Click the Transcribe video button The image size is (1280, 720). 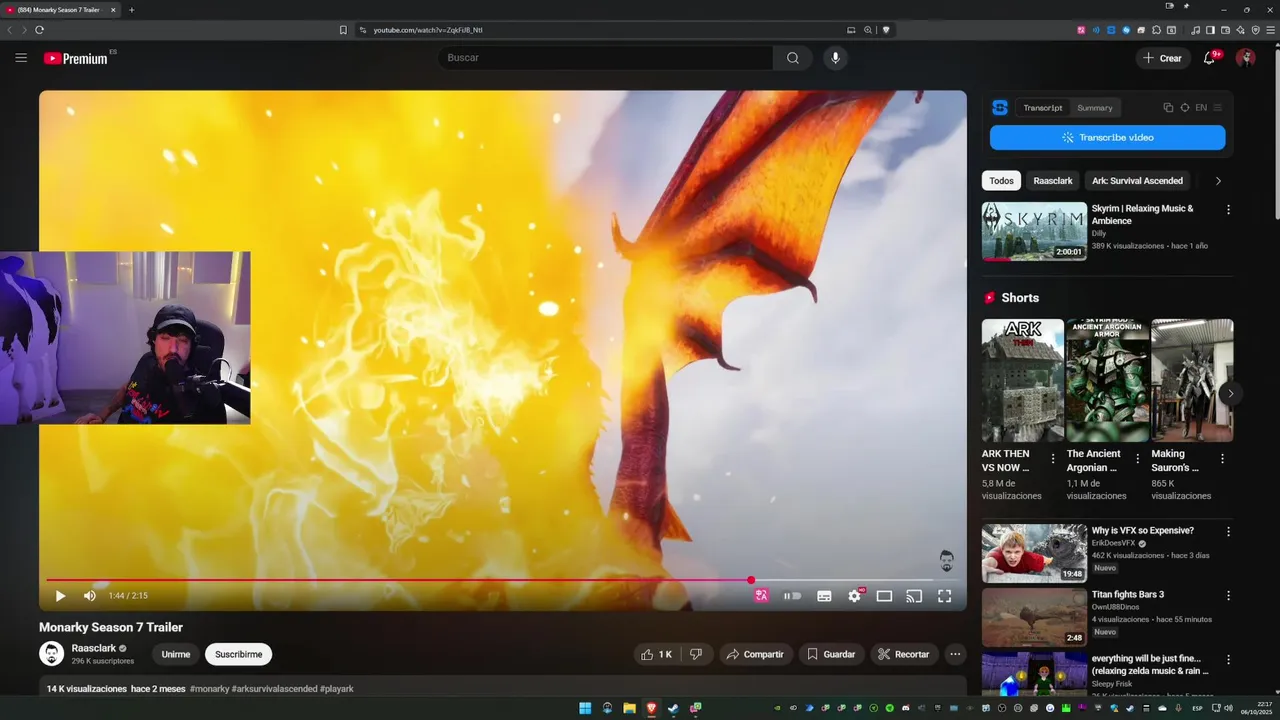click(x=1108, y=138)
